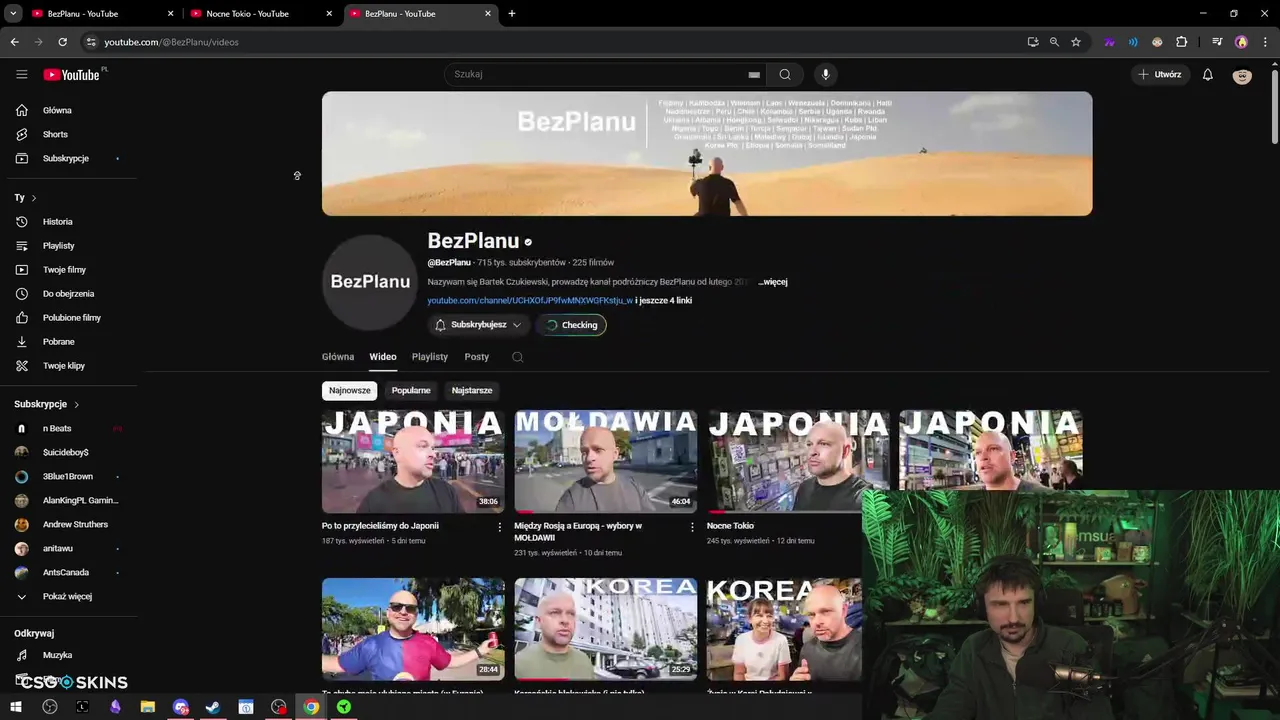Click the YouTube logo
The image size is (1280, 720).
(x=72, y=75)
